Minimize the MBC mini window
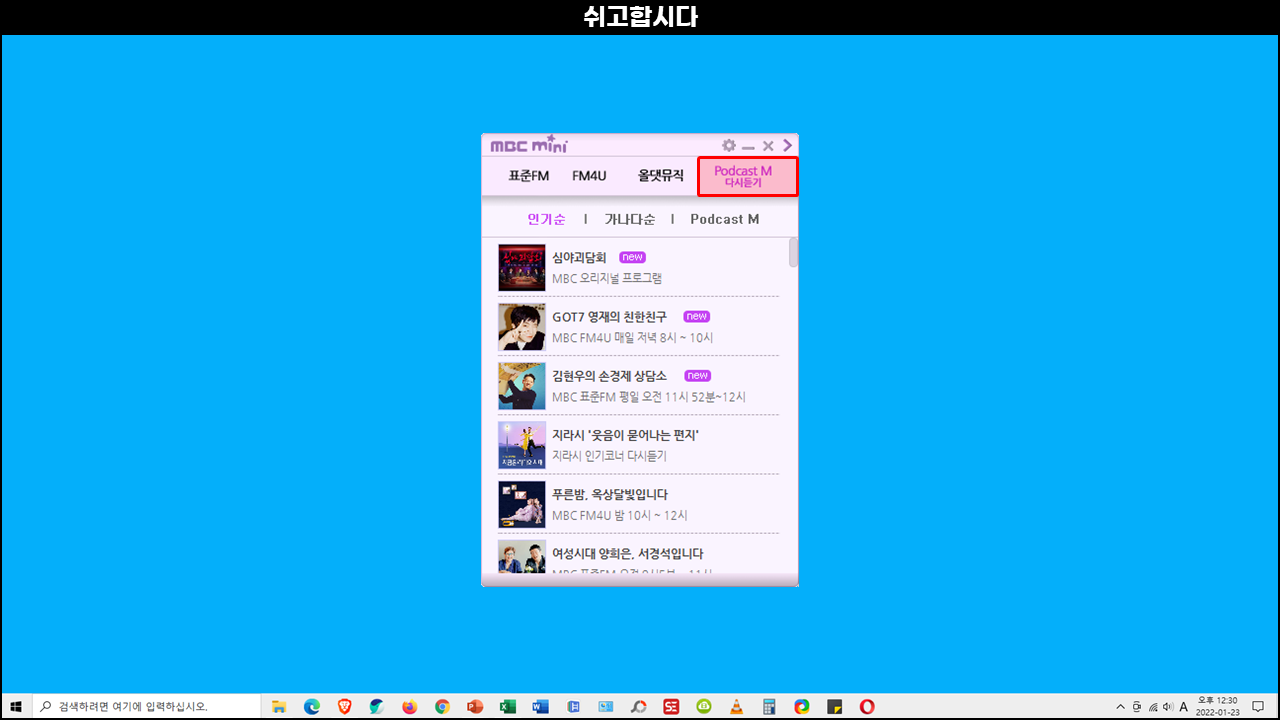Image resolution: width=1280 pixels, height=720 pixels. coord(748,147)
